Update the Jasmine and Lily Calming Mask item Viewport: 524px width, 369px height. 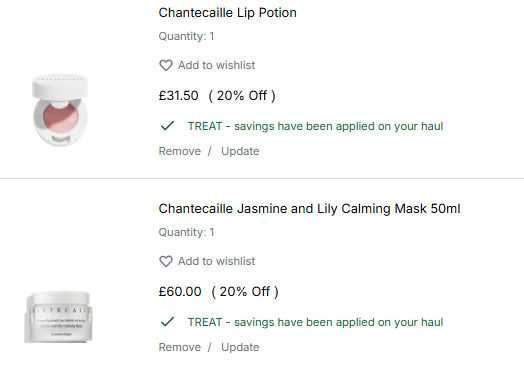[x=240, y=347]
